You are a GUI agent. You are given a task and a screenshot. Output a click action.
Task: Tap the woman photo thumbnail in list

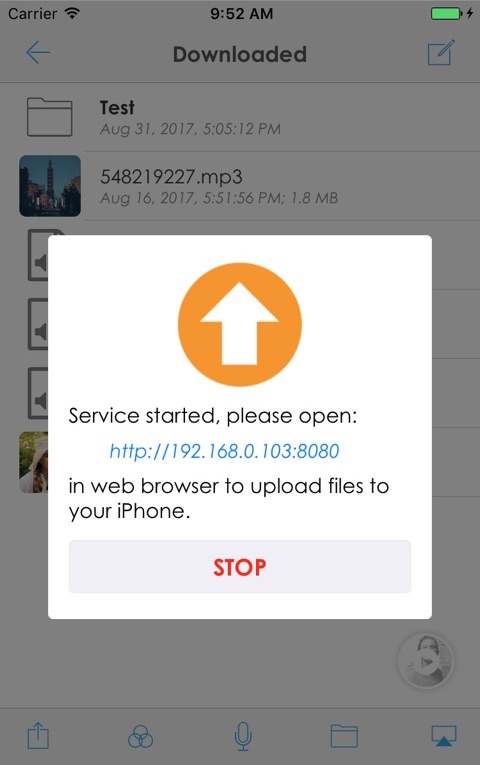click(34, 462)
